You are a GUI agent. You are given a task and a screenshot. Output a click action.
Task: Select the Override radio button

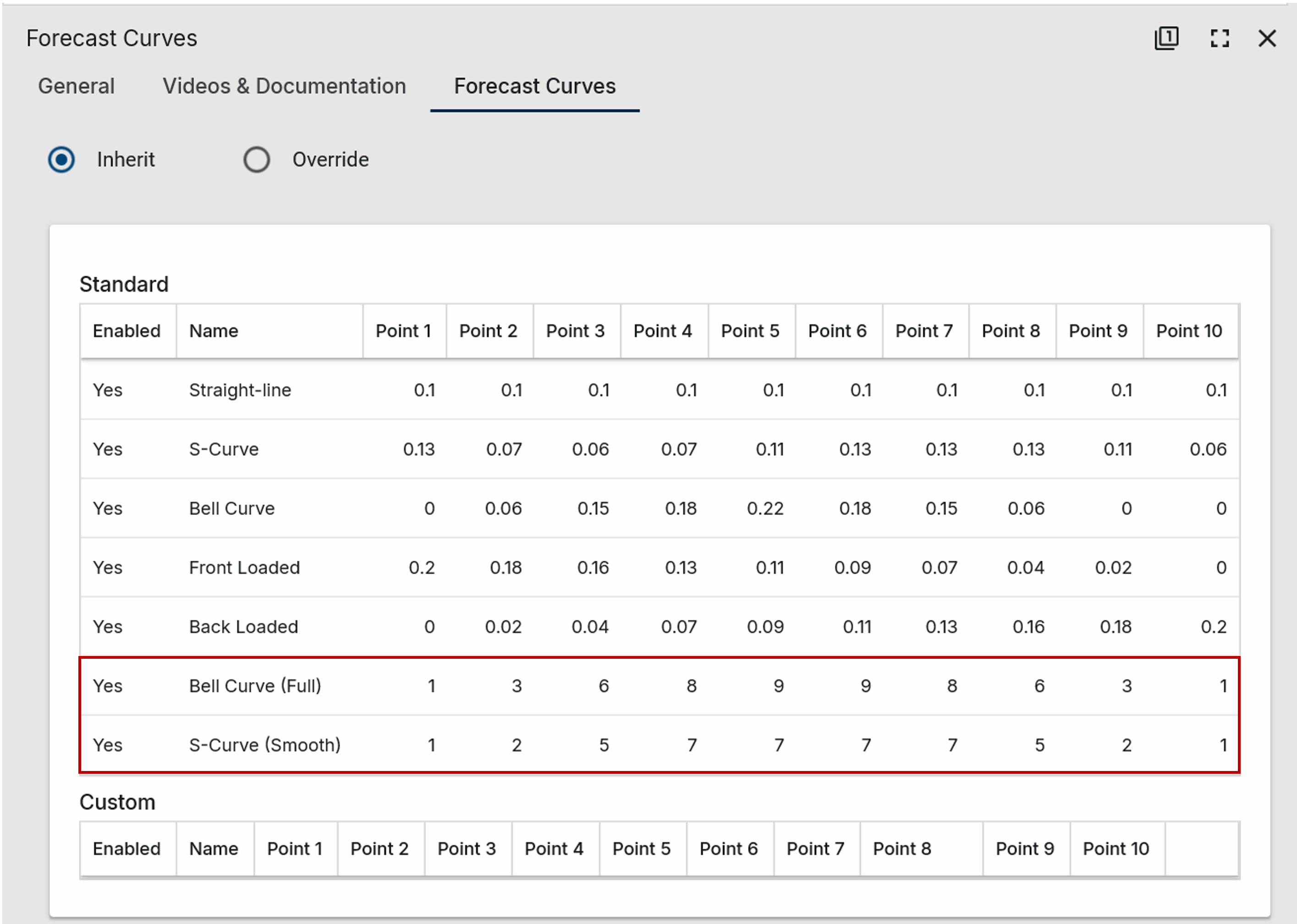point(257,160)
